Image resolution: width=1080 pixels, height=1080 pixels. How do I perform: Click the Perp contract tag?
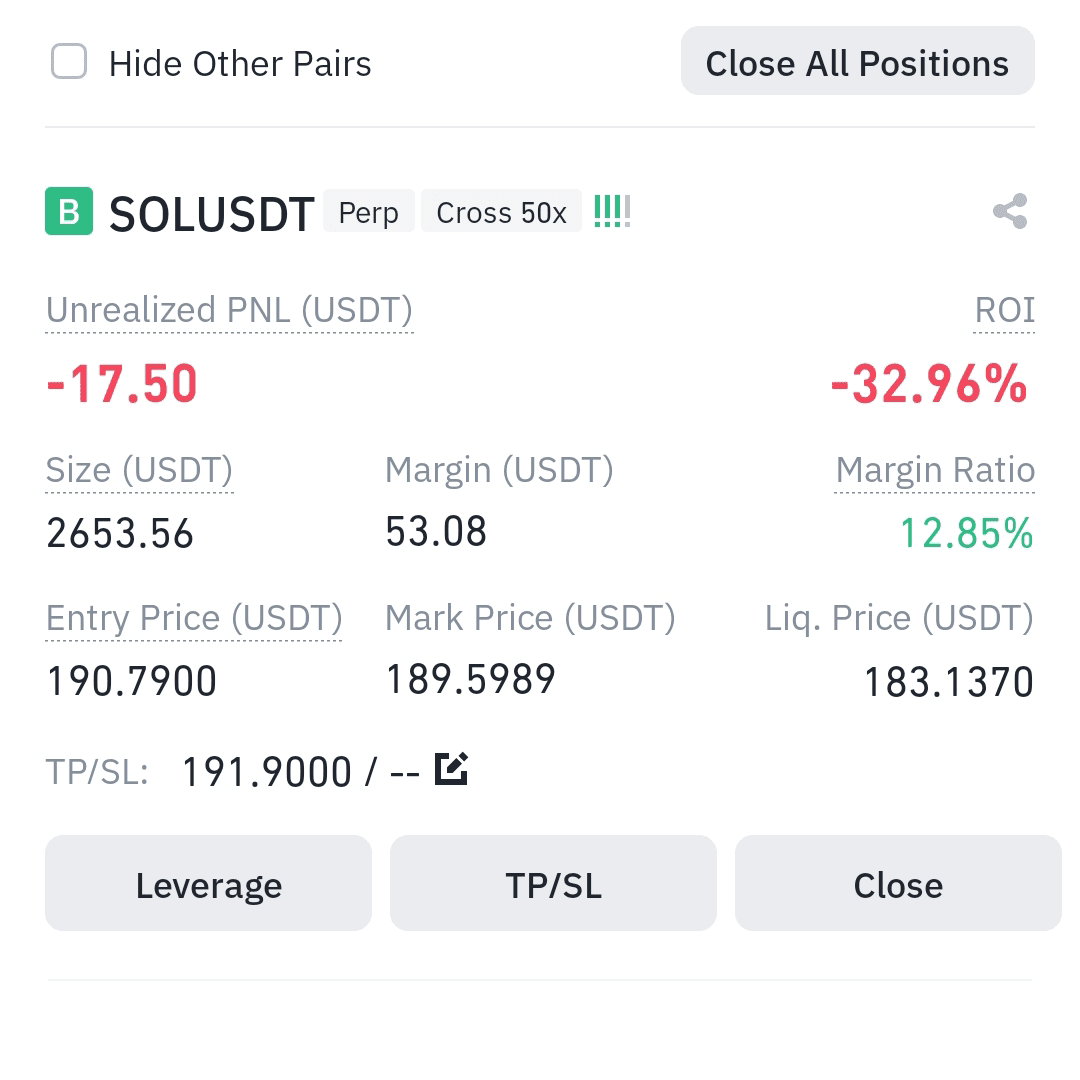(x=368, y=211)
